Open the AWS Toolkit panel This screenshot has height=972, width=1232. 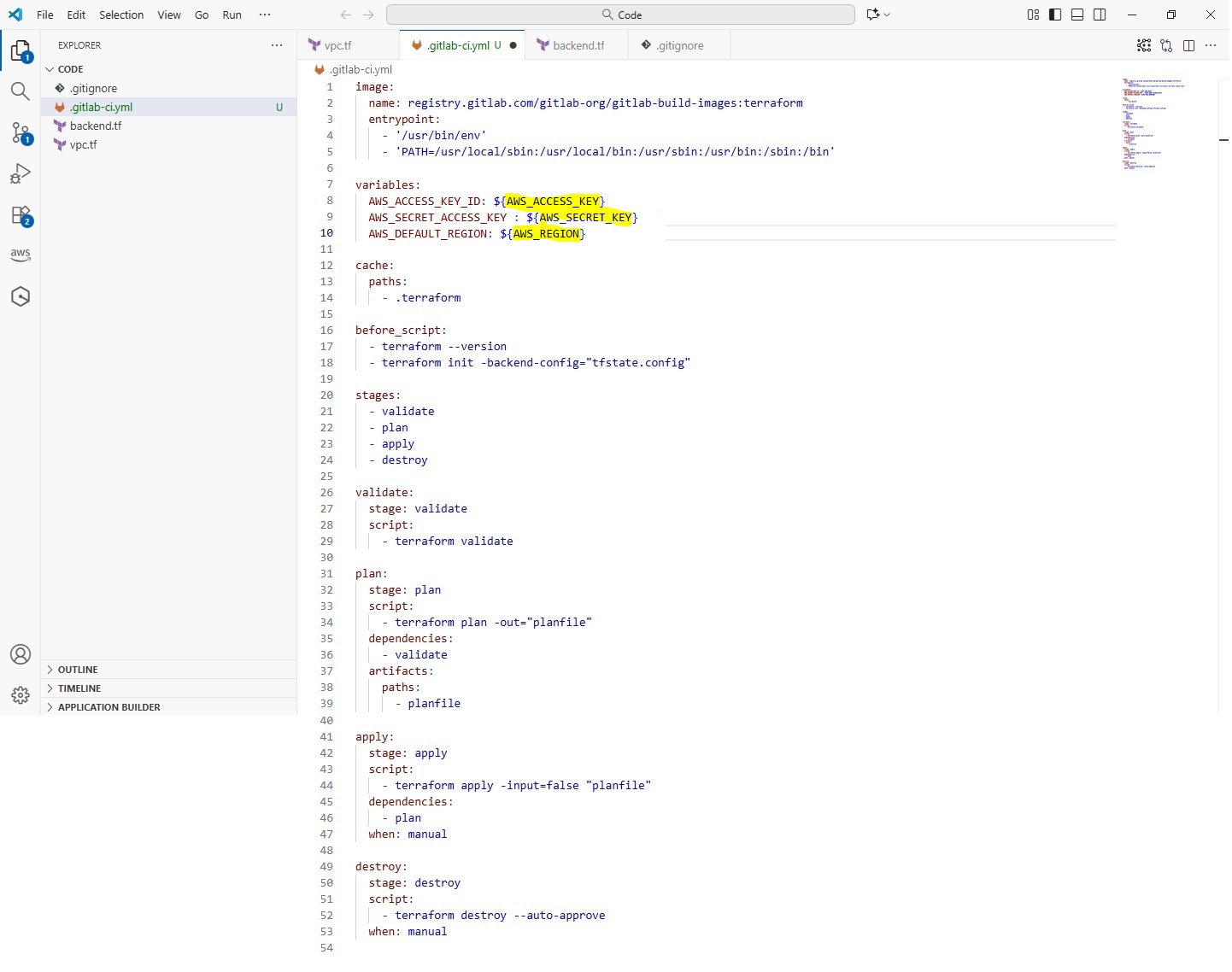(x=21, y=255)
